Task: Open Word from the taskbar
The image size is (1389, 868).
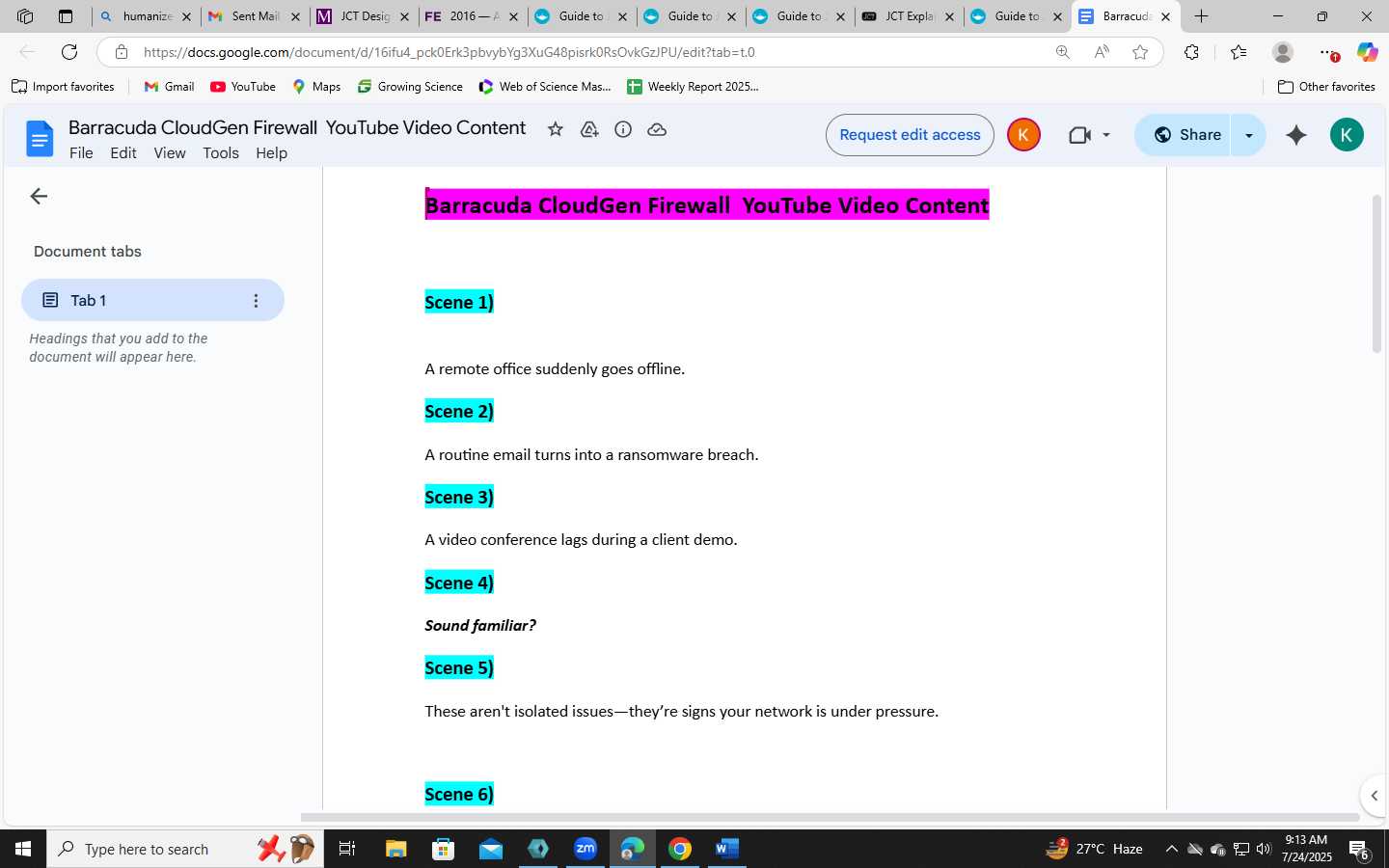Action: click(726, 849)
